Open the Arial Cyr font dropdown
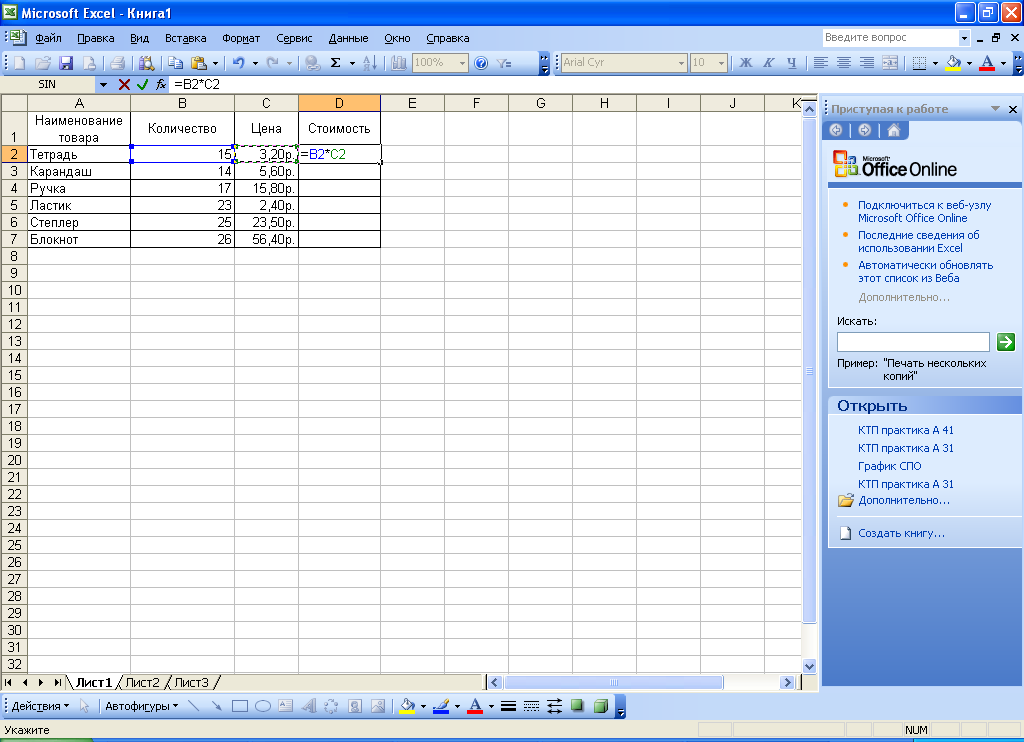Viewport: 1024px width, 742px height. pos(681,63)
